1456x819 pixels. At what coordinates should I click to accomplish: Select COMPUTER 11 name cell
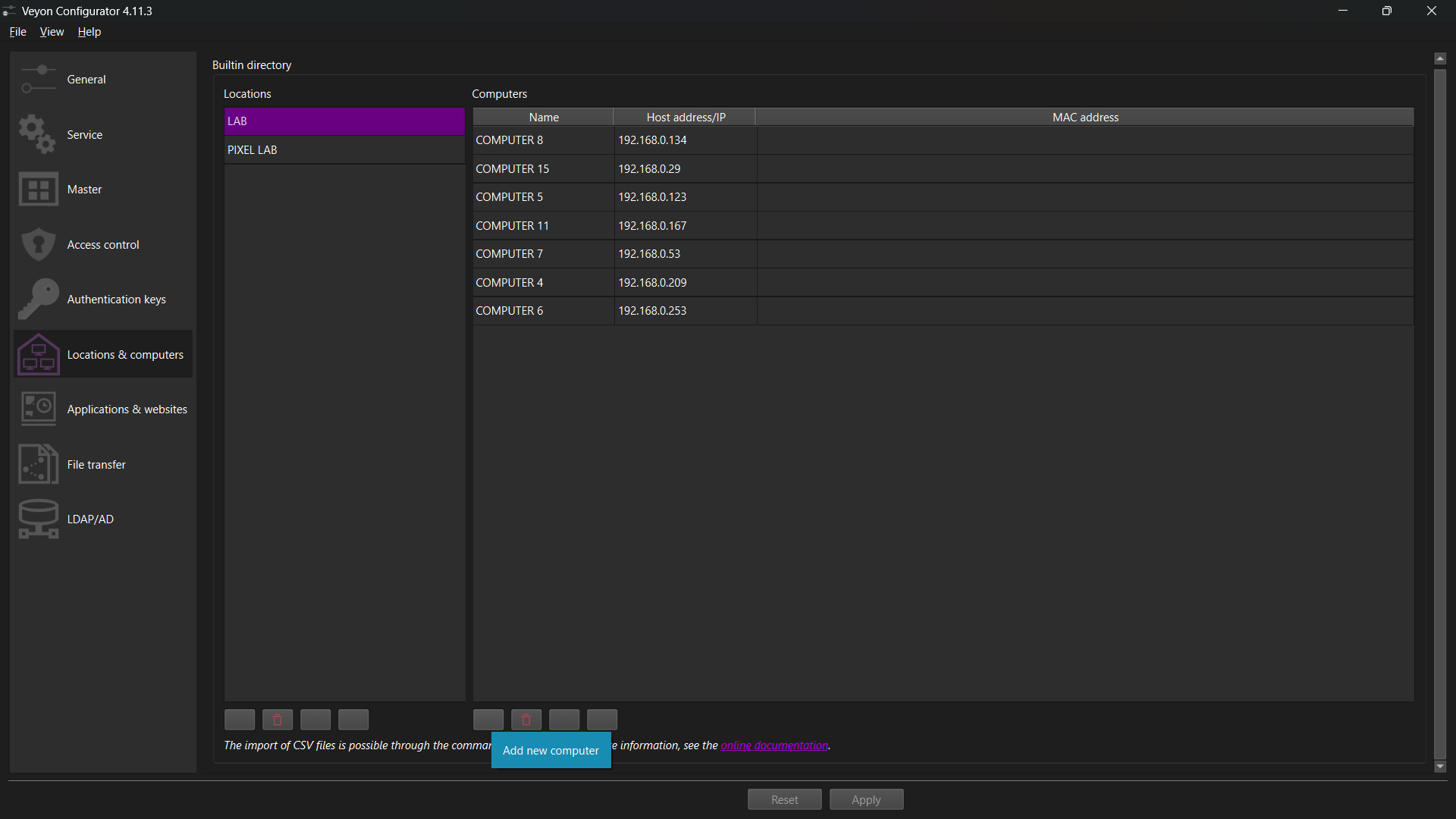tap(544, 226)
